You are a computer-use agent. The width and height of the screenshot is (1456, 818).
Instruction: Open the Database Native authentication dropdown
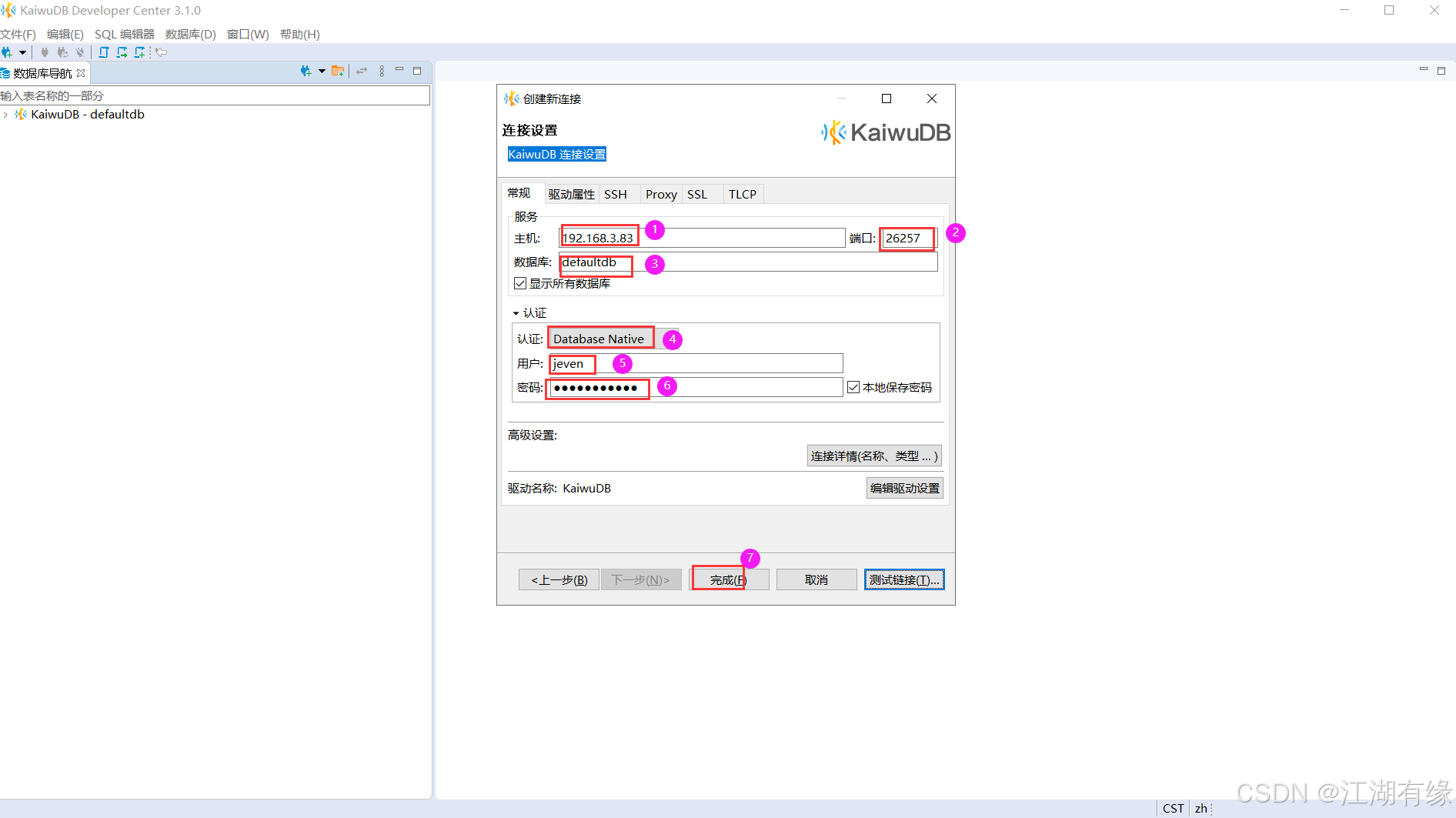(x=612, y=339)
